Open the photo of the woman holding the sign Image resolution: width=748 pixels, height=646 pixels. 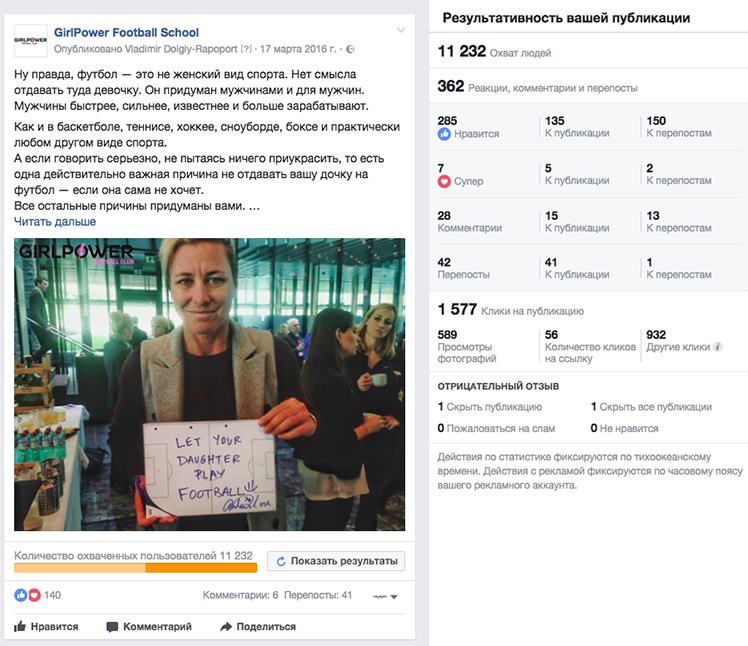[209, 385]
